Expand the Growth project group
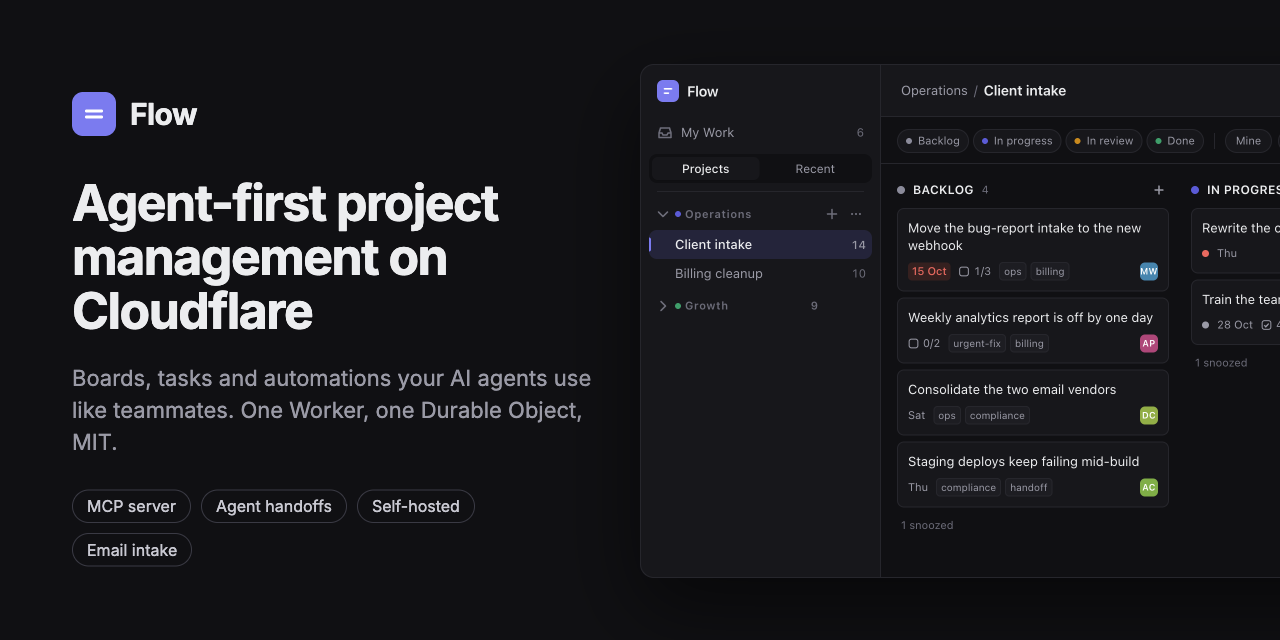 662,306
